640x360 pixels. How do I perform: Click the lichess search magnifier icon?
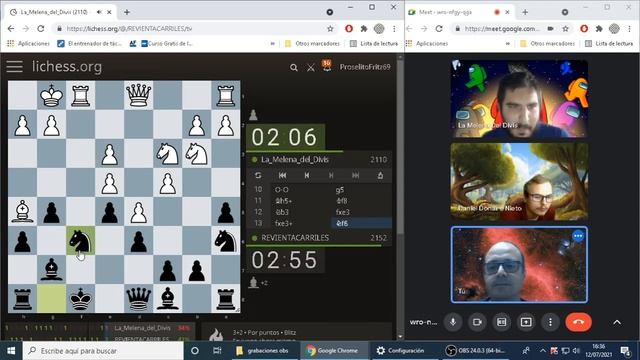pyautogui.click(x=293, y=67)
